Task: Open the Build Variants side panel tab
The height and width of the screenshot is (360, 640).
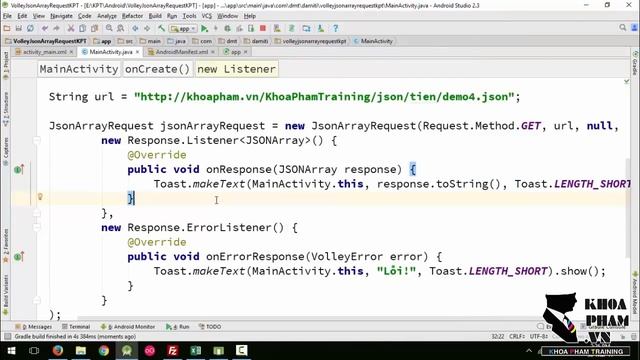Action: [x=6, y=294]
